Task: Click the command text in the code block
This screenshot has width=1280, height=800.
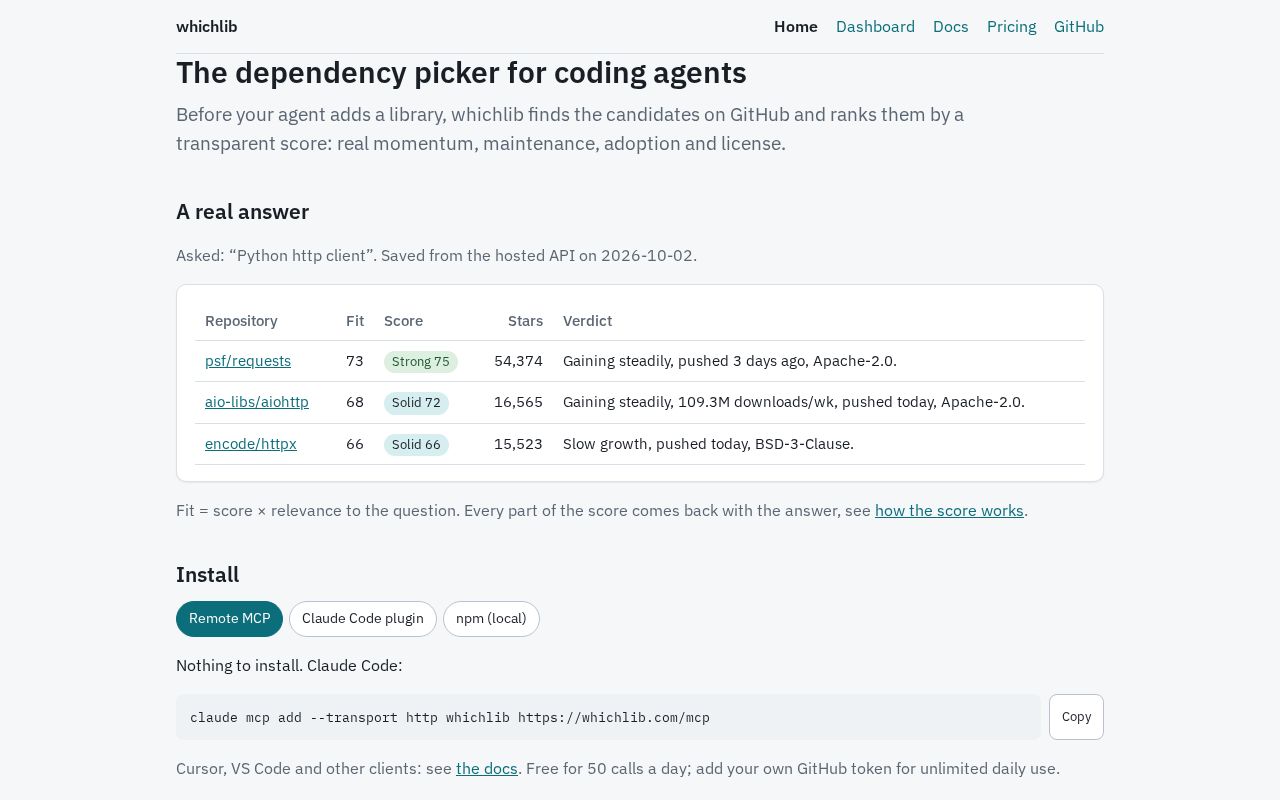Action: coord(450,717)
